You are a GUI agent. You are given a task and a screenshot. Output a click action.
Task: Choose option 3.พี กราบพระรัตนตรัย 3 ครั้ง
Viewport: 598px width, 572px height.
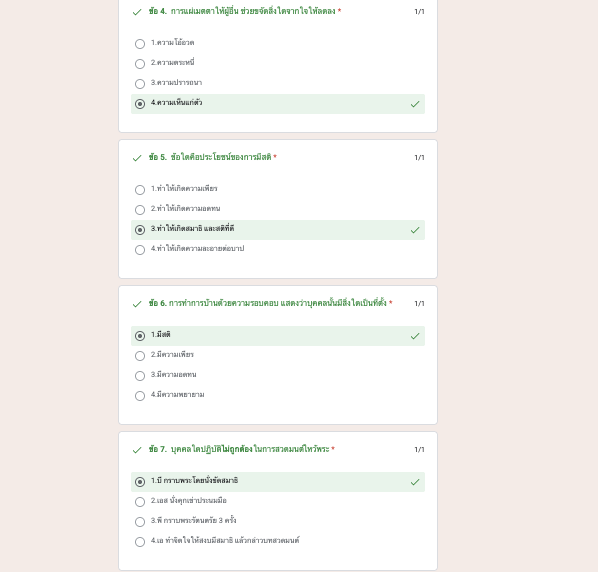click(140, 522)
